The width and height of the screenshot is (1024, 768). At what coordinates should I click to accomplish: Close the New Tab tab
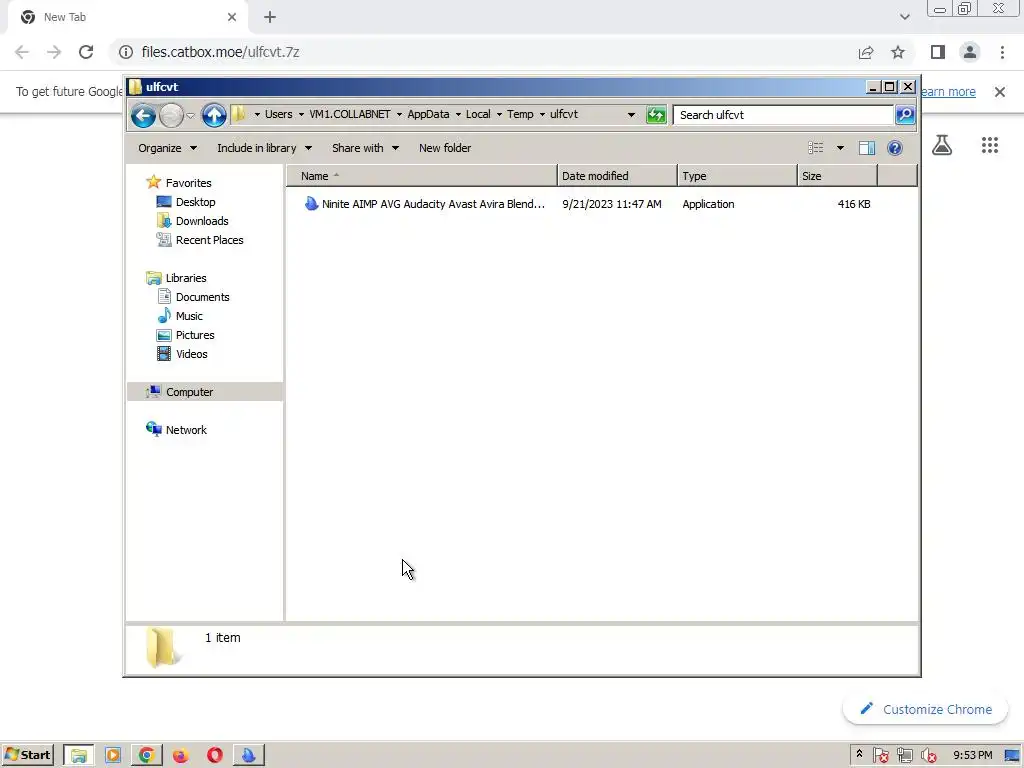tap(232, 17)
